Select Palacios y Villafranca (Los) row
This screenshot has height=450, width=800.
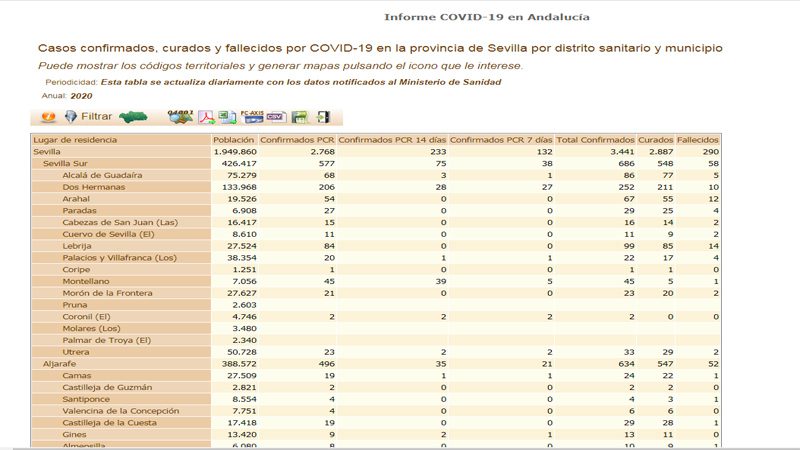pos(119,258)
